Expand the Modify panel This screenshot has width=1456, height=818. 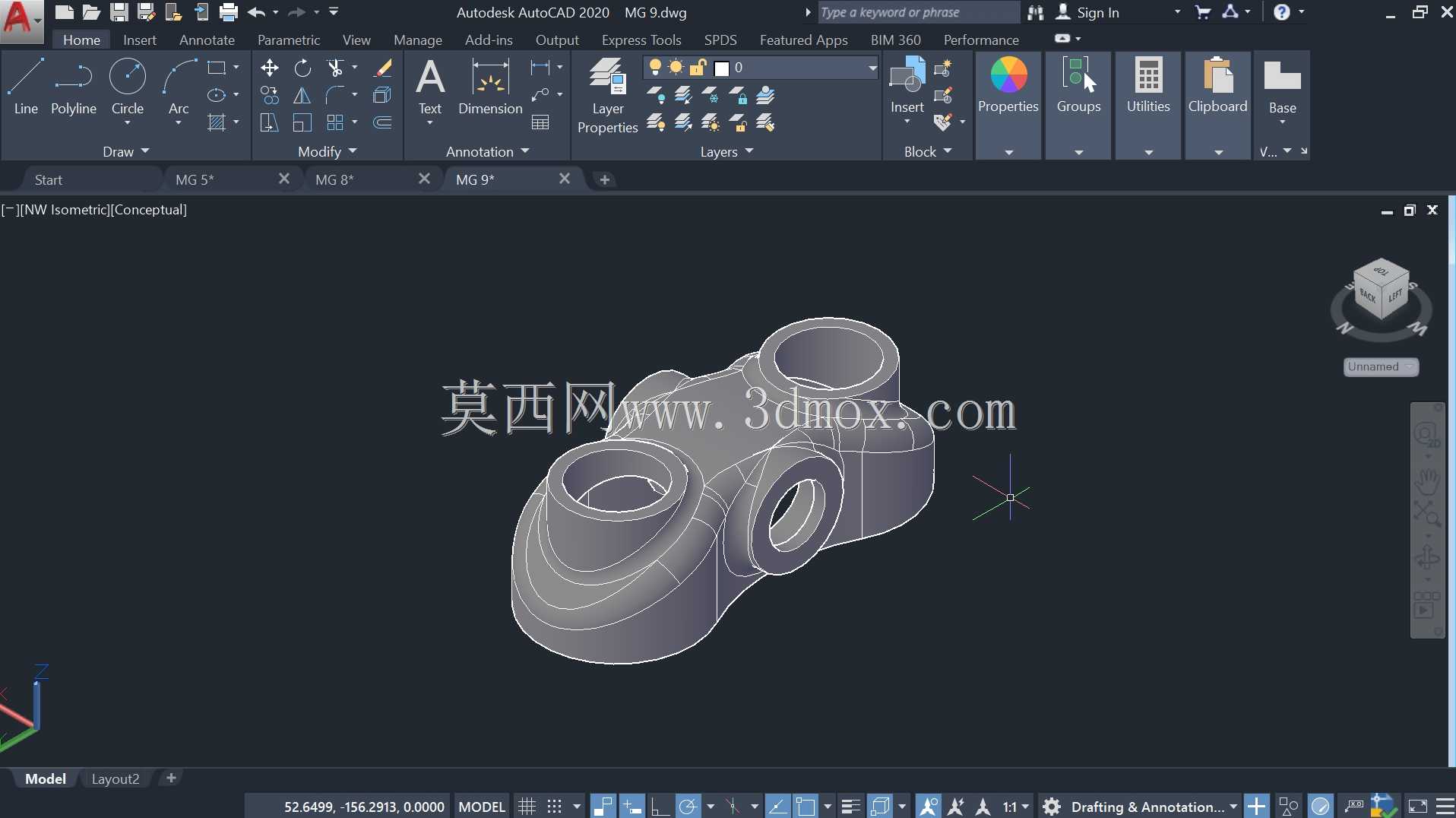[x=328, y=151]
